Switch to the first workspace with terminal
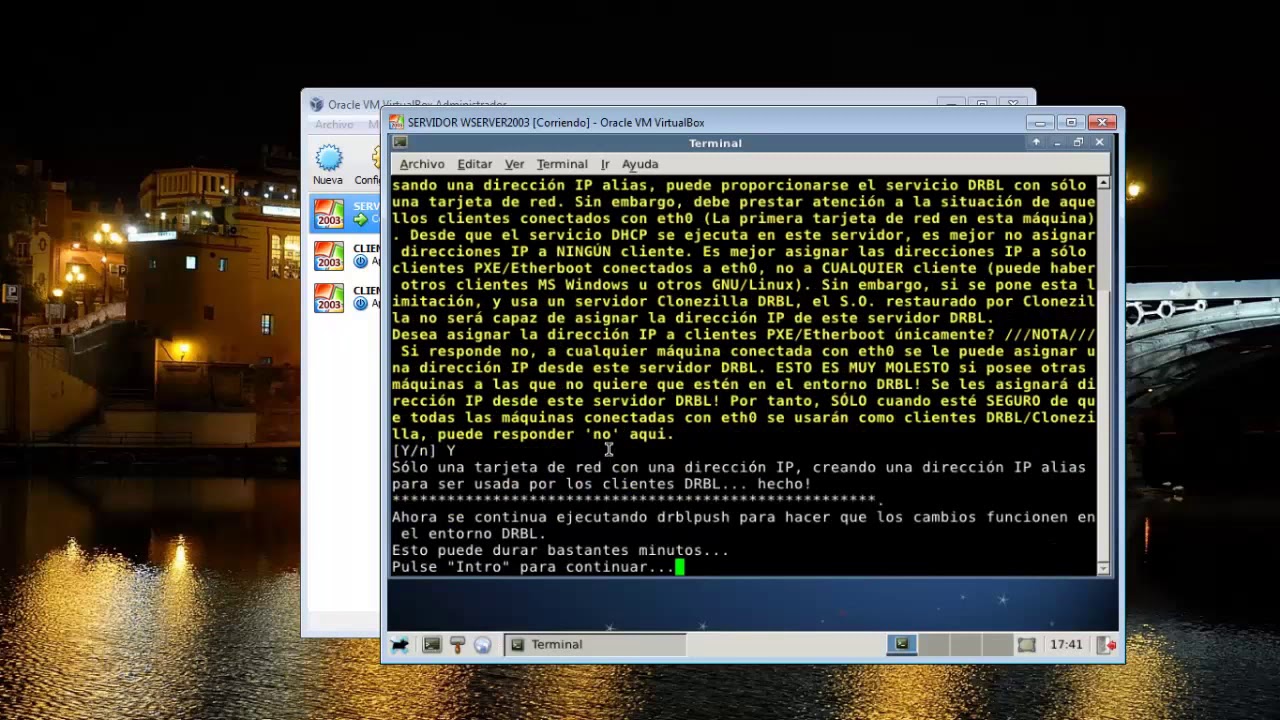Viewport: 1280px width, 720px height. pyautogui.click(x=902, y=645)
